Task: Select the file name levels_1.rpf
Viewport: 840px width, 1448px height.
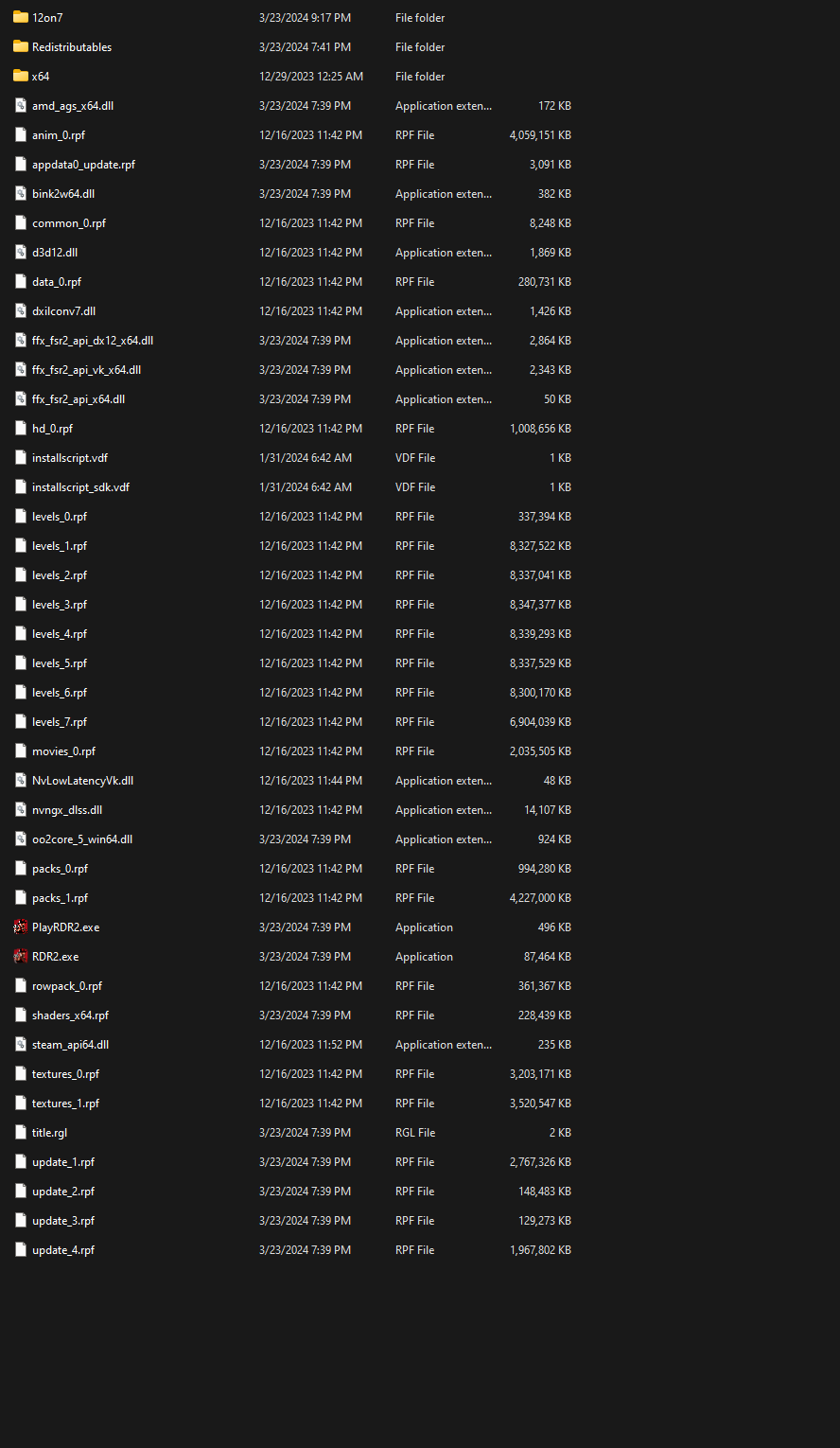Action: pos(60,546)
